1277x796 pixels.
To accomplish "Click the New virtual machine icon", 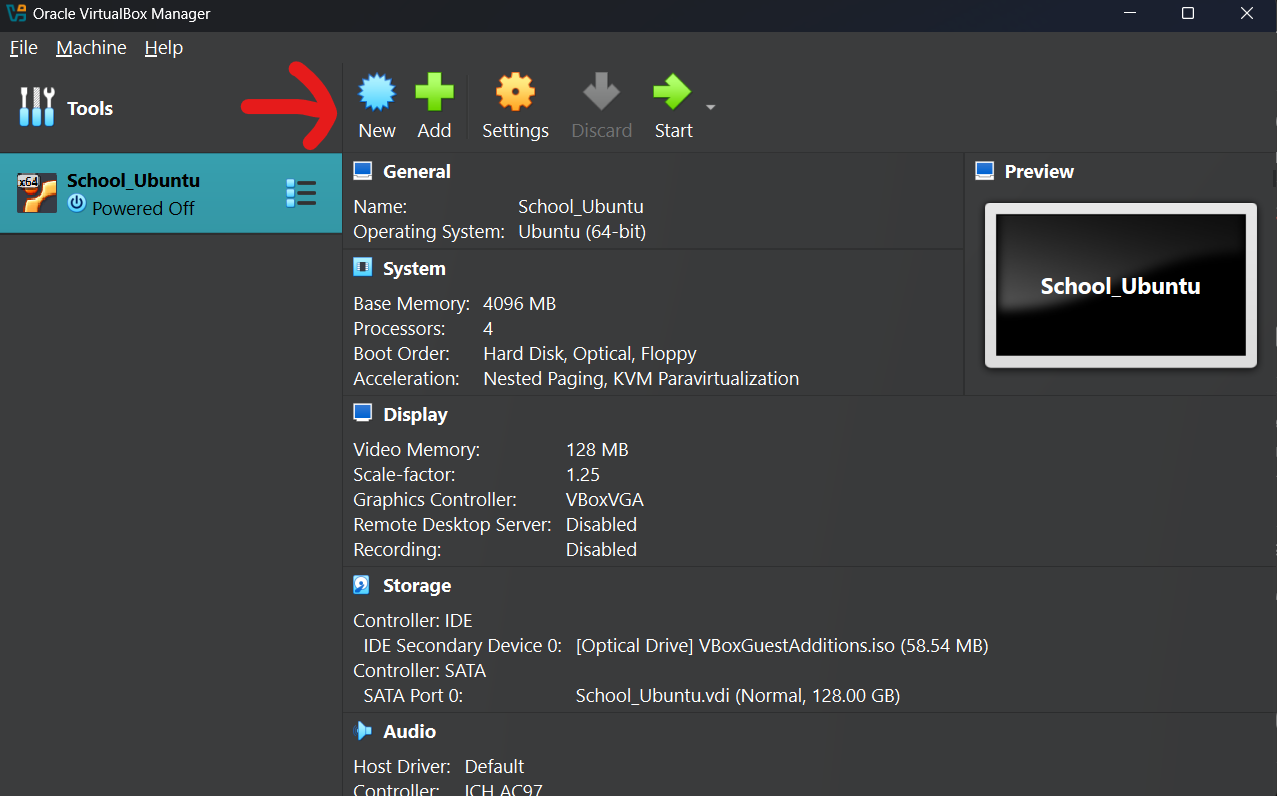I will (377, 93).
